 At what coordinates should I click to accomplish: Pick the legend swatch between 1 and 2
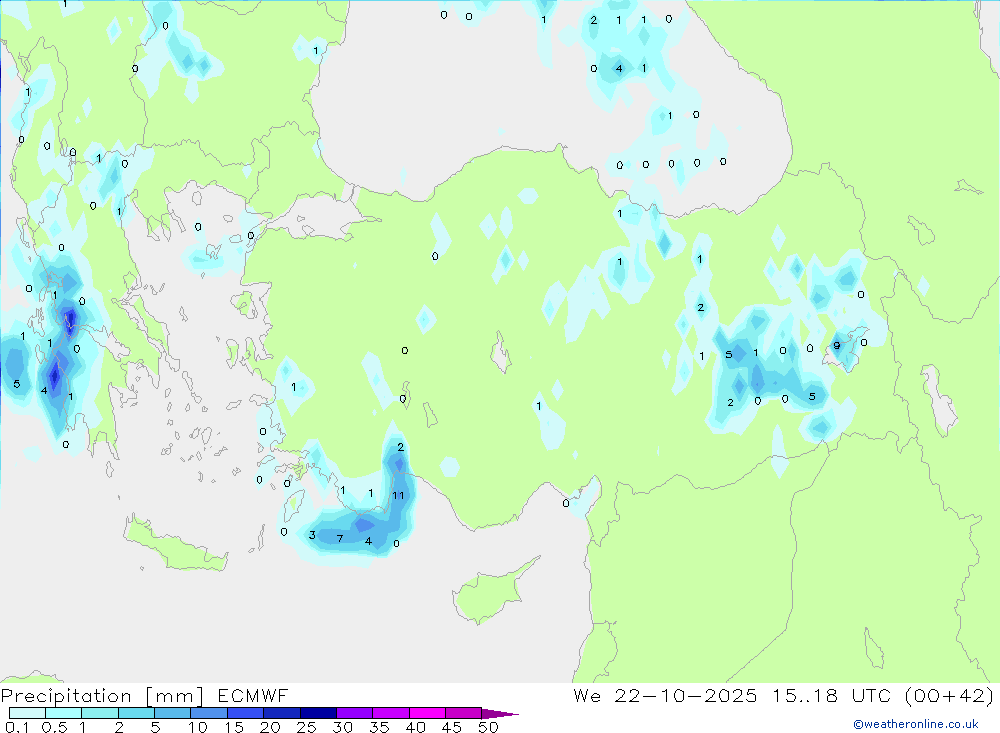tap(100, 713)
